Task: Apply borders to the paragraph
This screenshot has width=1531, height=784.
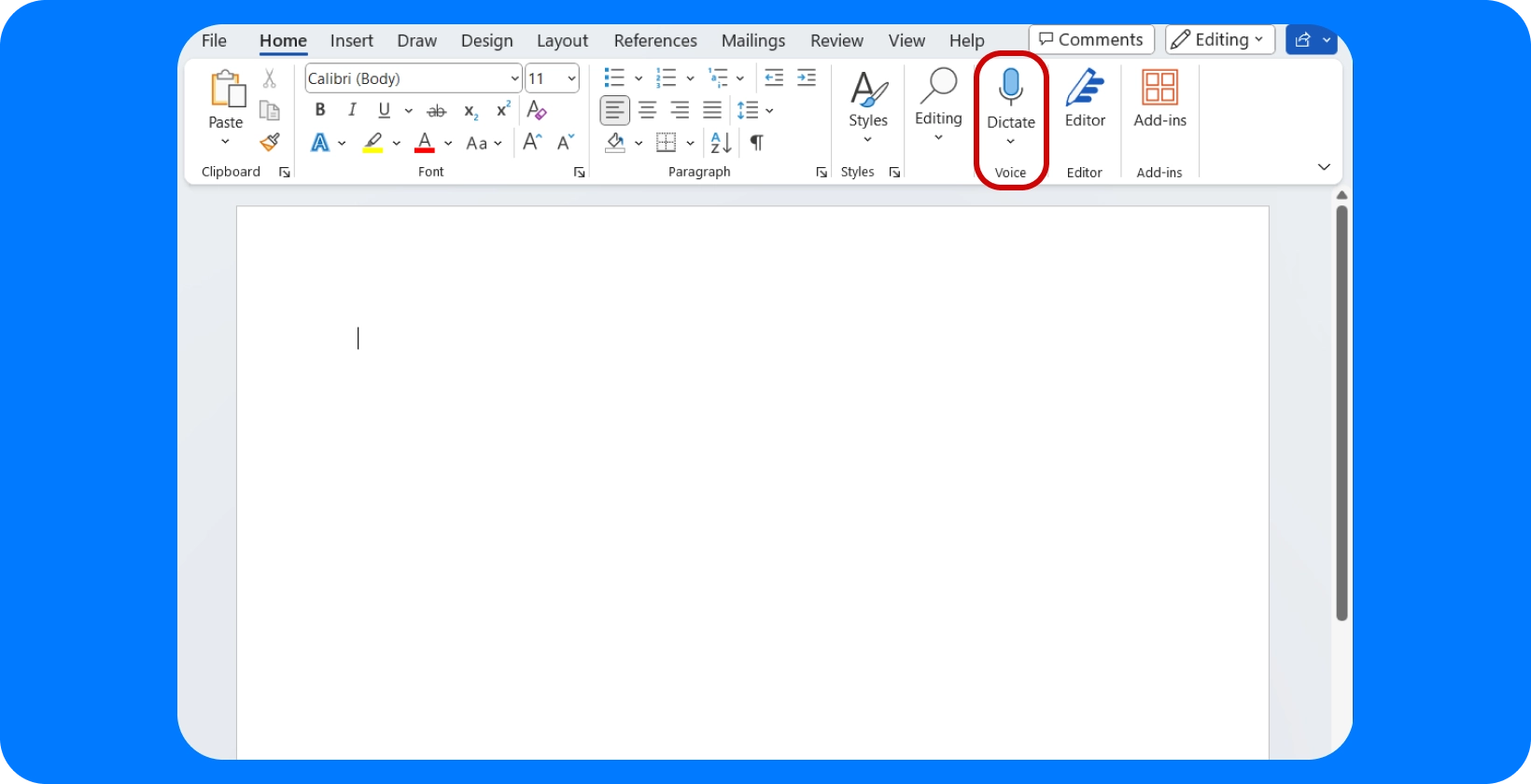Action: 666,143
